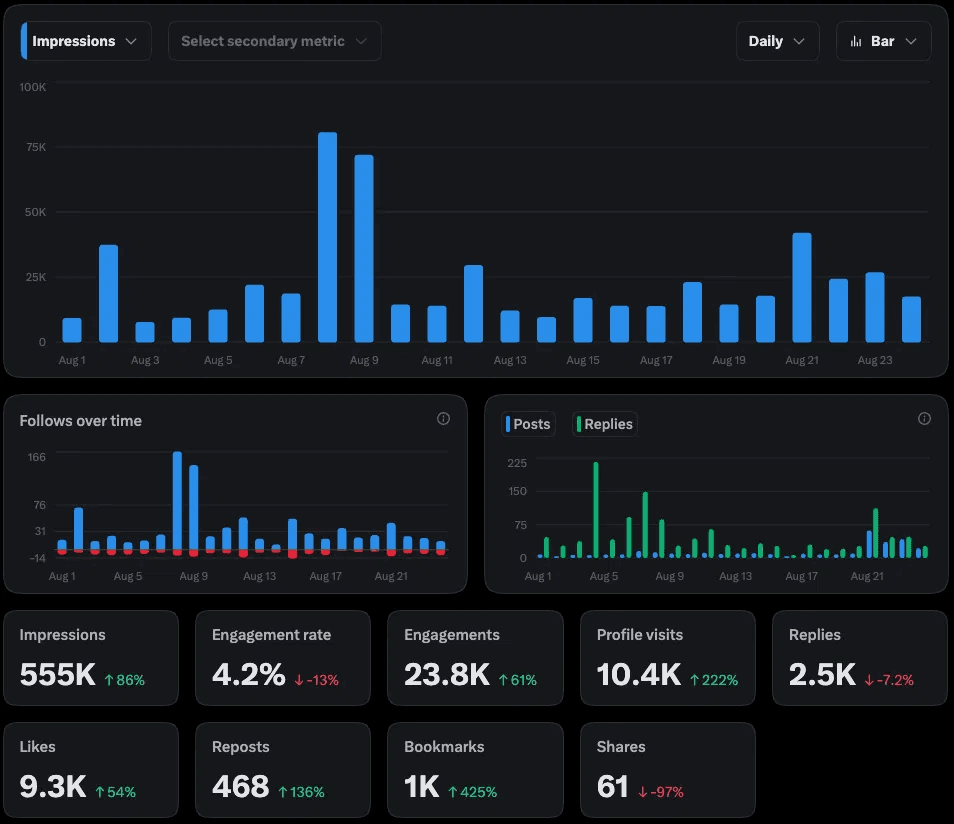
Task: Toggle the Posts series legend
Action: click(x=528, y=424)
